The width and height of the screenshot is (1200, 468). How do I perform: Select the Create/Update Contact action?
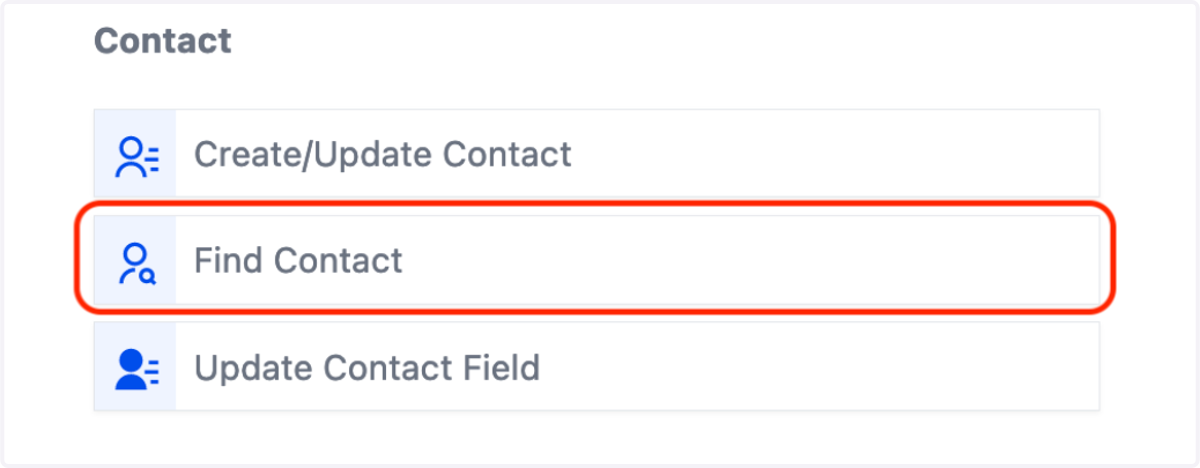(597, 153)
